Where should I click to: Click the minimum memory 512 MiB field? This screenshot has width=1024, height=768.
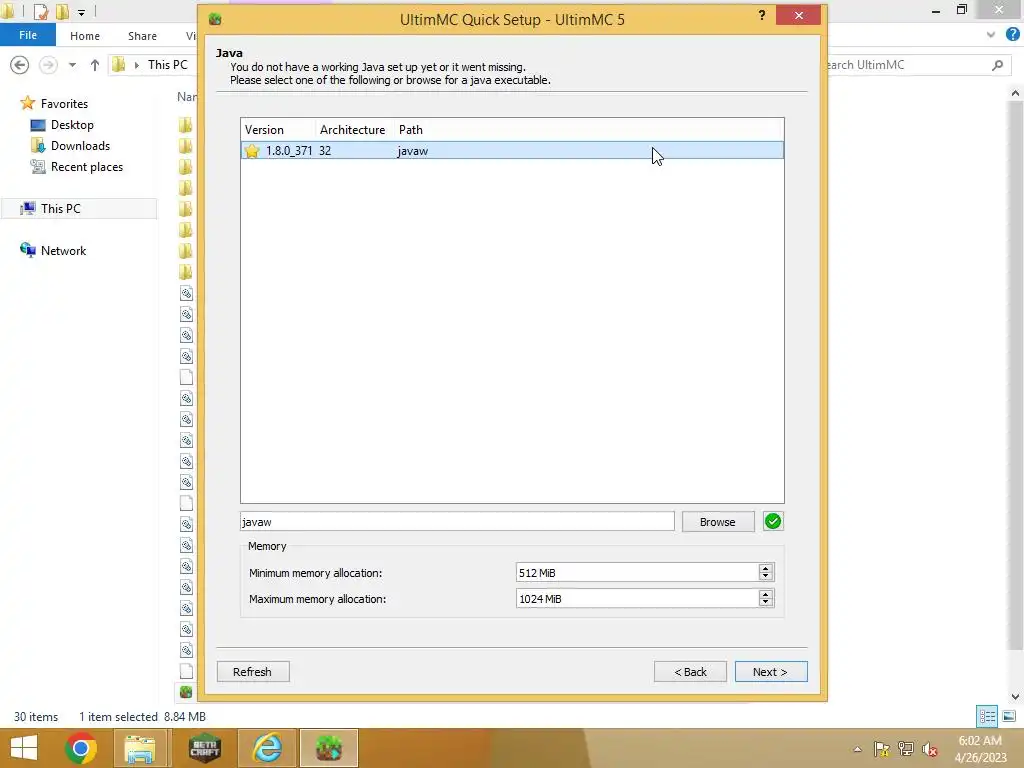point(637,573)
